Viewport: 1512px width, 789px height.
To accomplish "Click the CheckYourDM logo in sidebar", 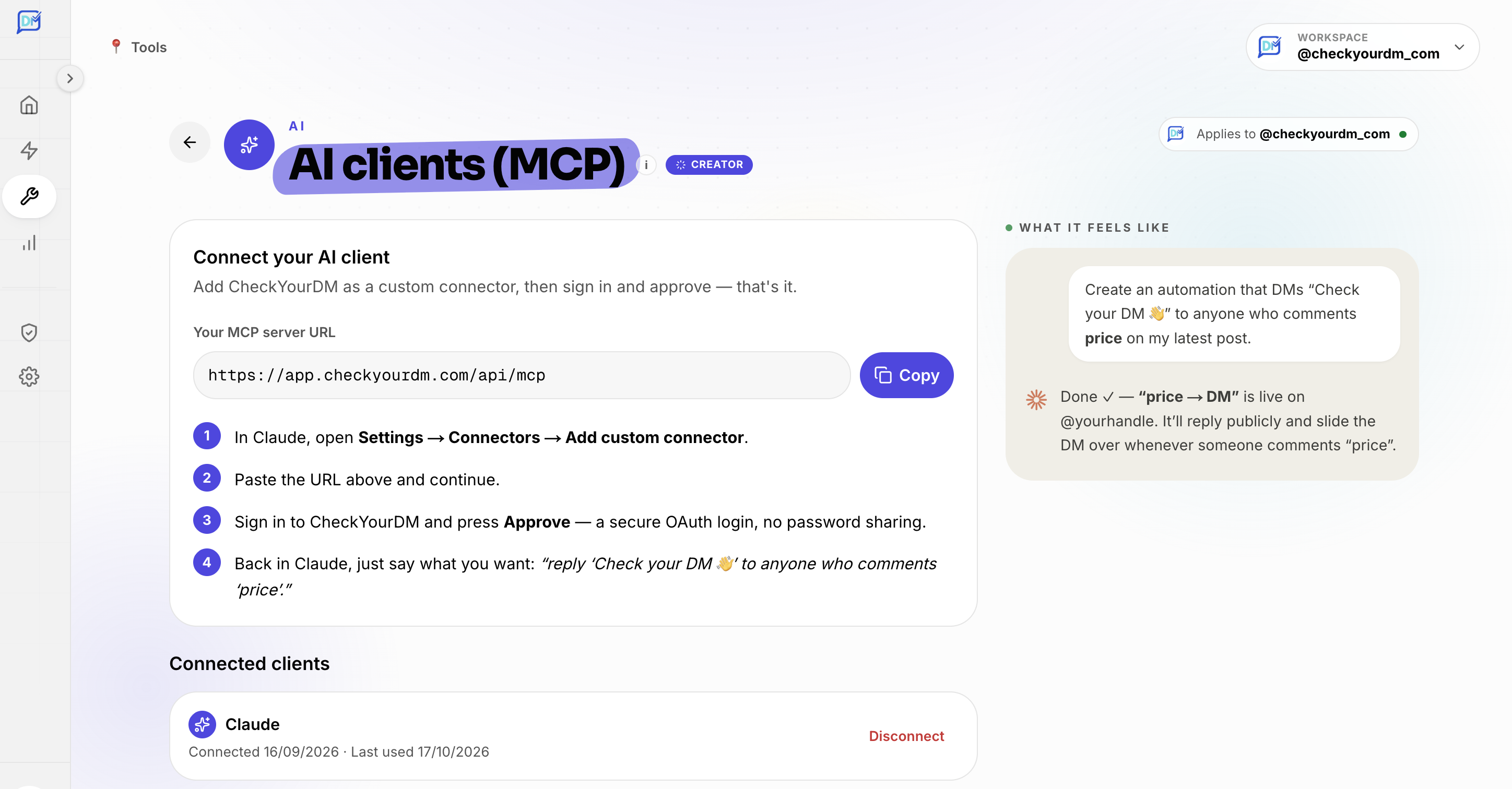I will click(x=29, y=22).
